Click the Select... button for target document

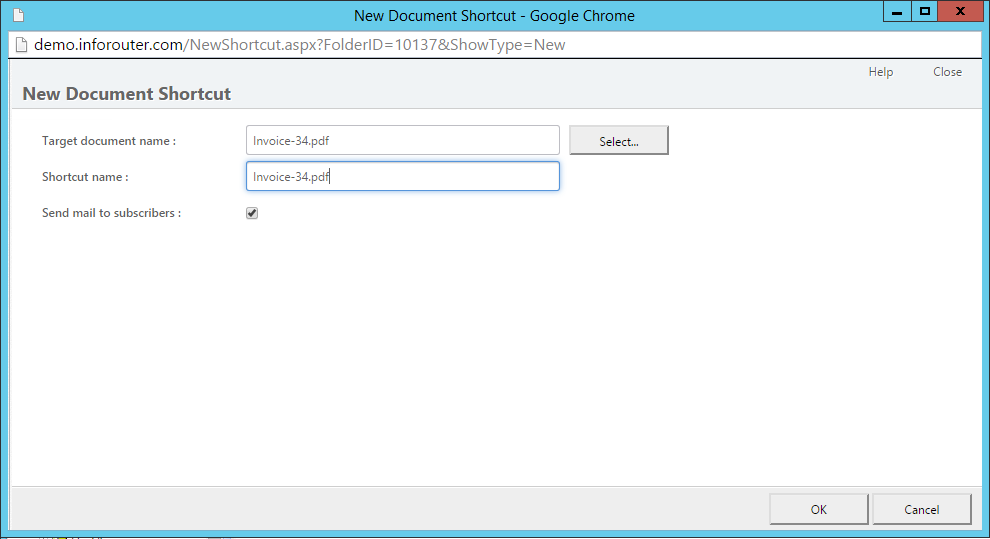pyautogui.click(x=619, y=140)
